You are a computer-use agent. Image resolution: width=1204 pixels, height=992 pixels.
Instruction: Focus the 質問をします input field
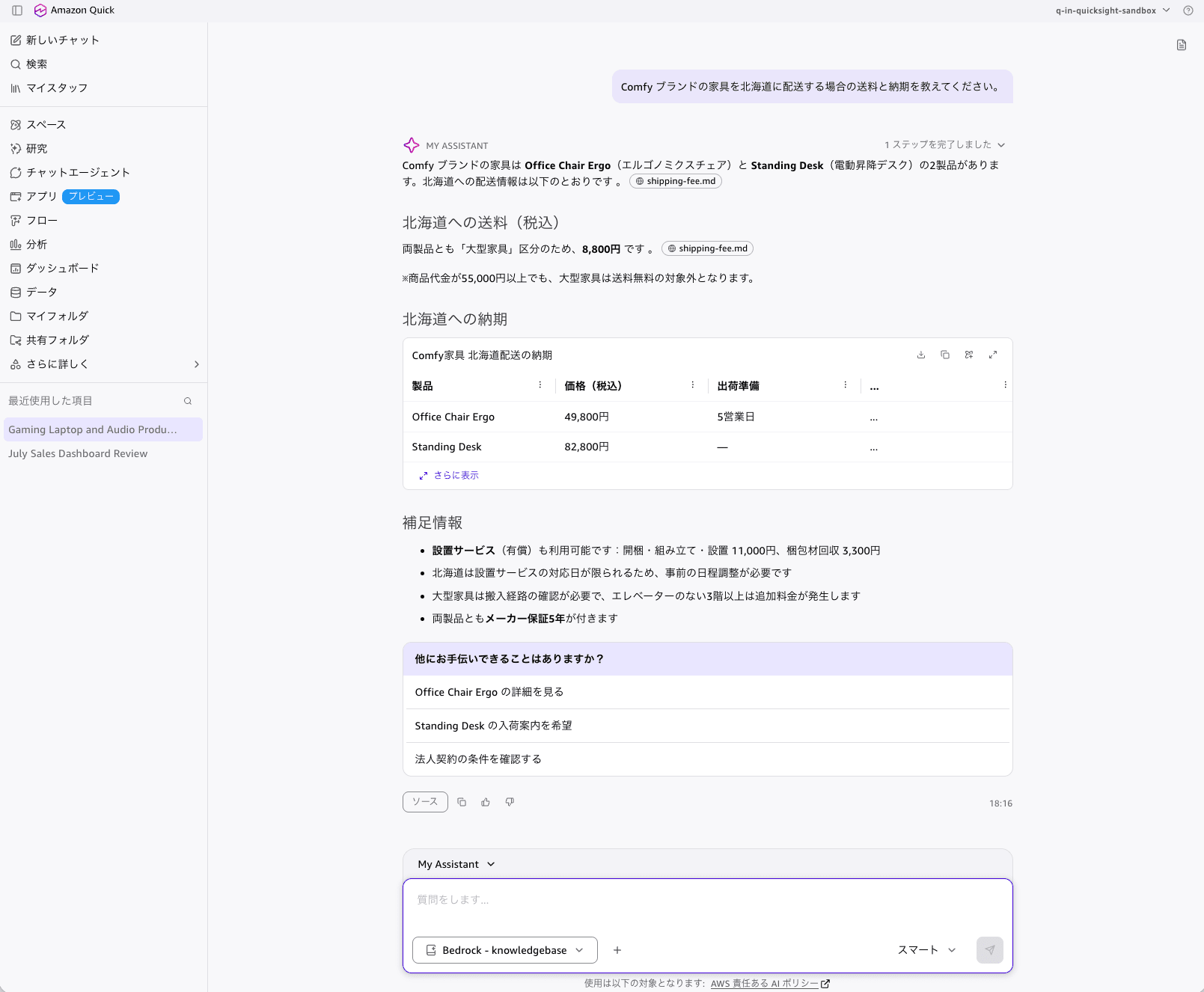point(707,900)
